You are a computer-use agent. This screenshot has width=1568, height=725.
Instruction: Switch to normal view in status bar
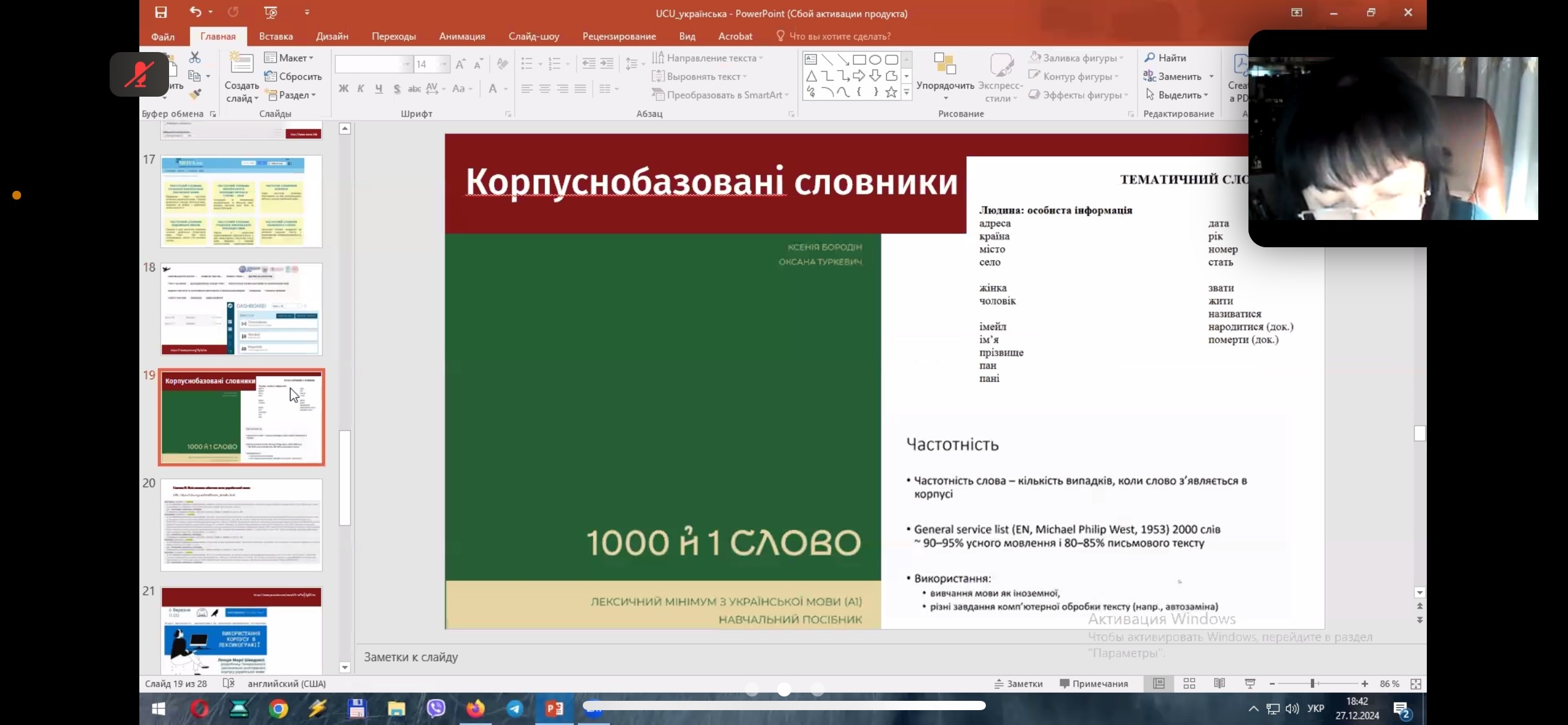[x=1159, y=683]
